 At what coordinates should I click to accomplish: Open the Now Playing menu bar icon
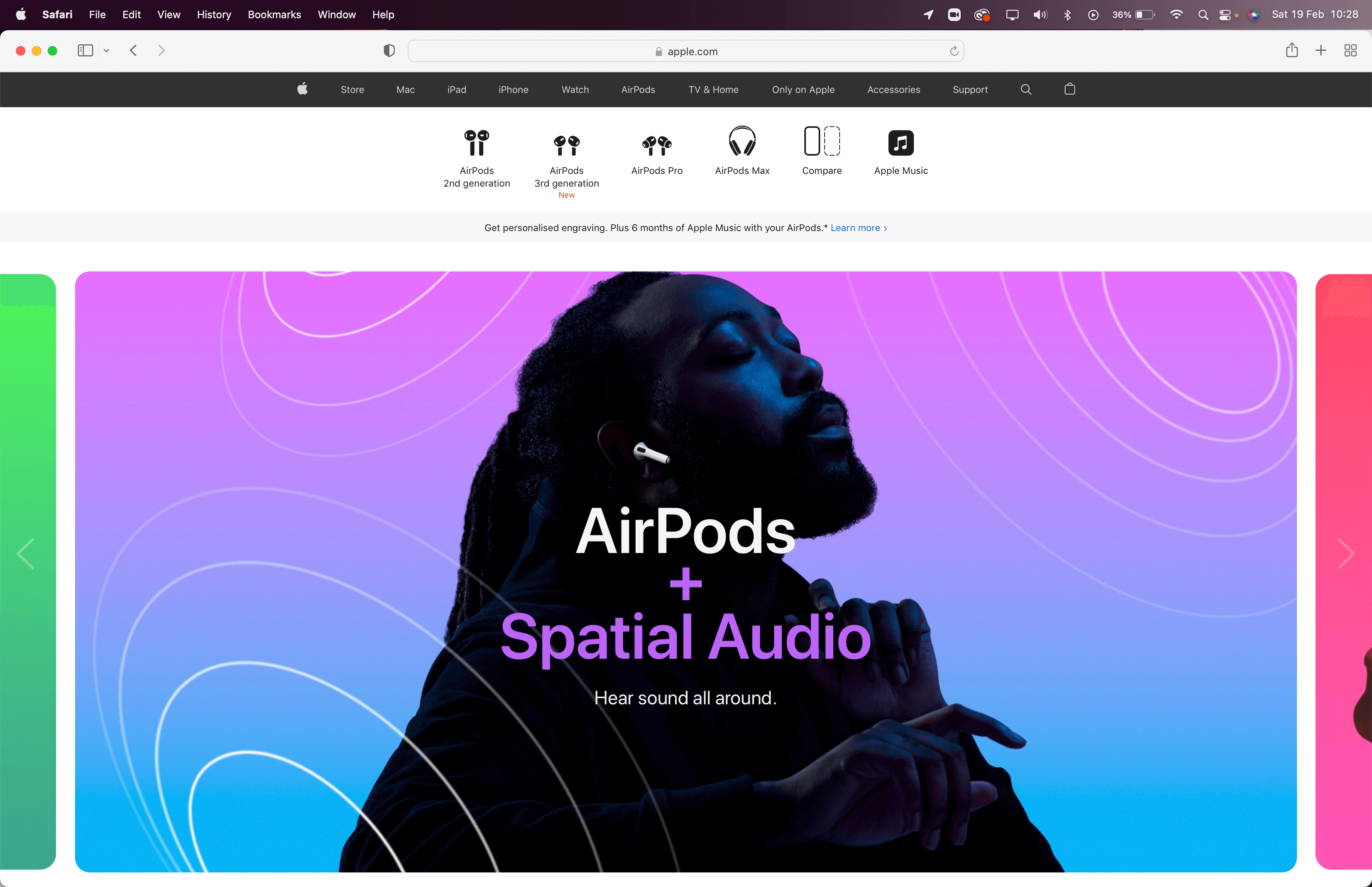1093,15
